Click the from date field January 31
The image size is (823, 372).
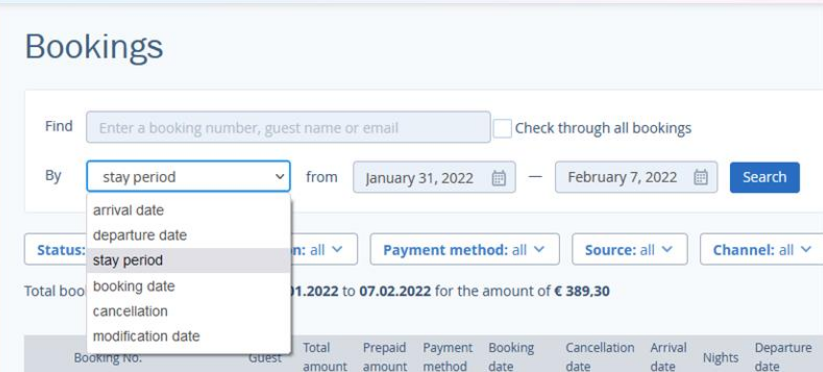pyautogui.click(x=434, y=177)
